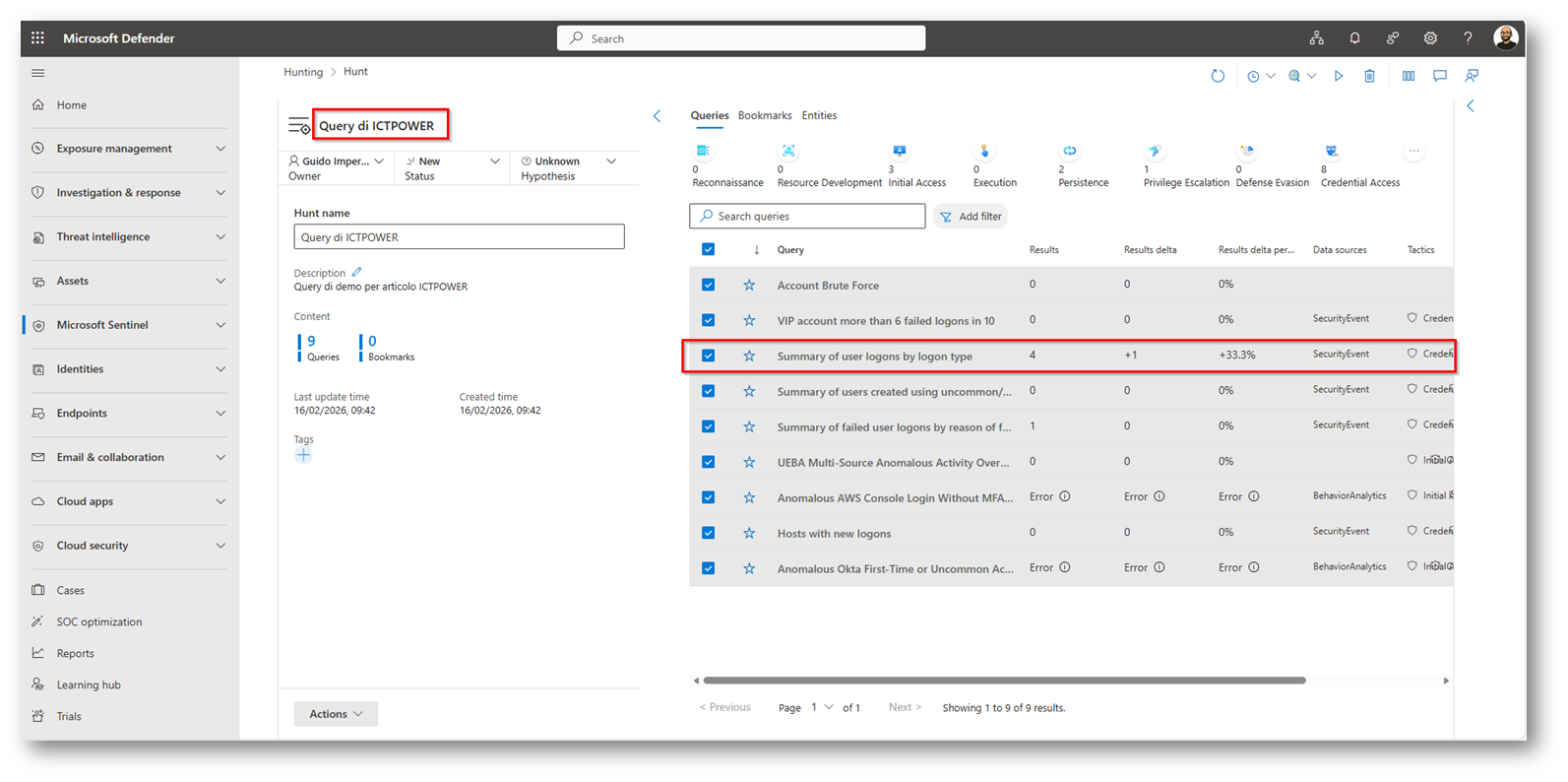This screenshot has width=1568, height=782.
Task: Open the notifications bell icon
Action: (1354, 38)
